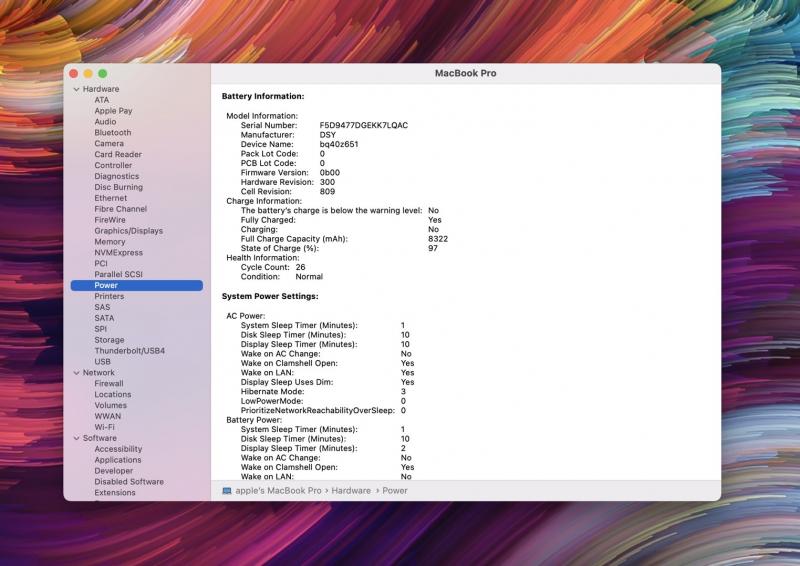Select NVMExpress in the sidebar
800x566 pixels.
click(118, 253)
